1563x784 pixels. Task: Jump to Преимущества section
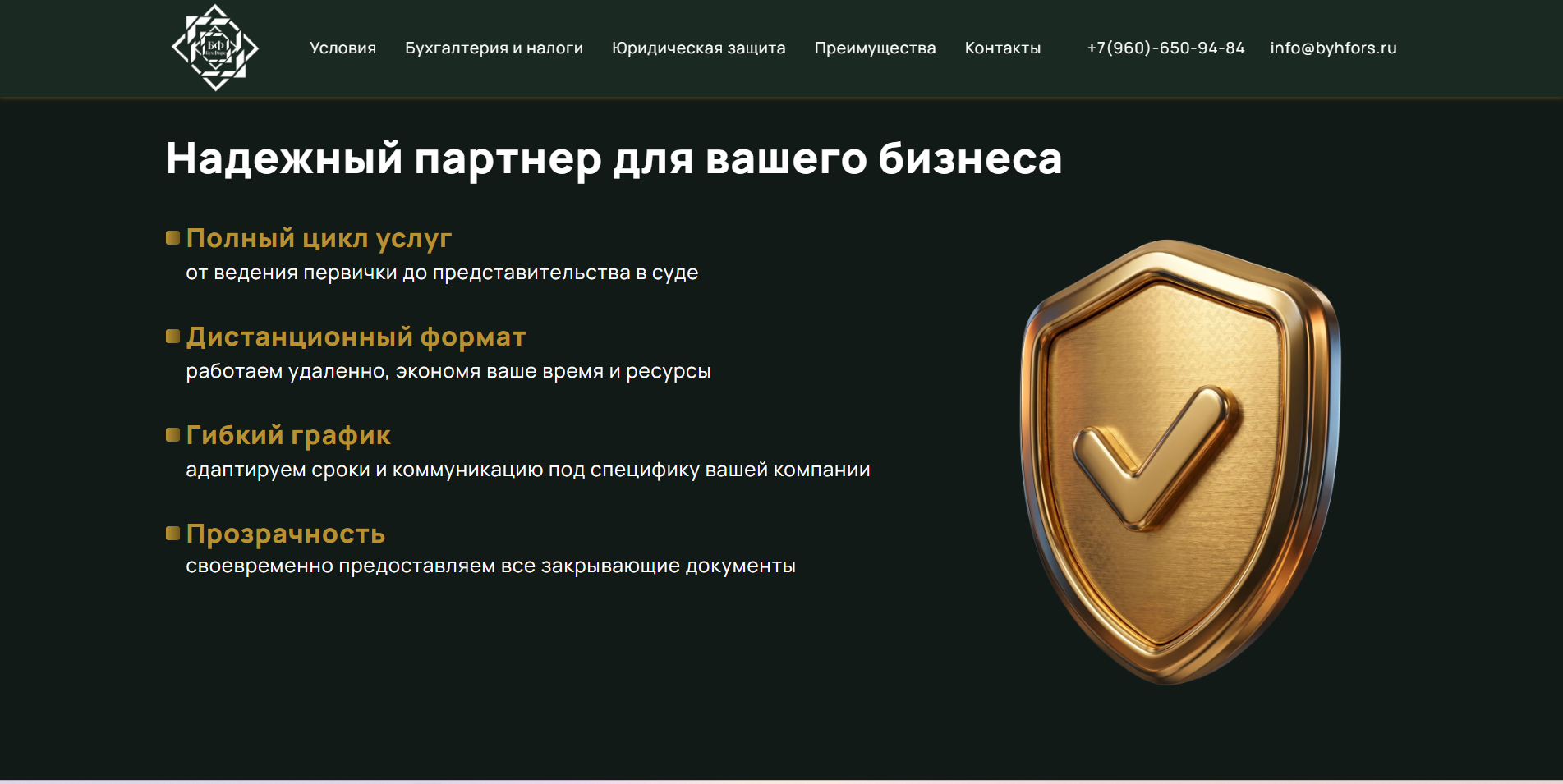pos(875,48)
